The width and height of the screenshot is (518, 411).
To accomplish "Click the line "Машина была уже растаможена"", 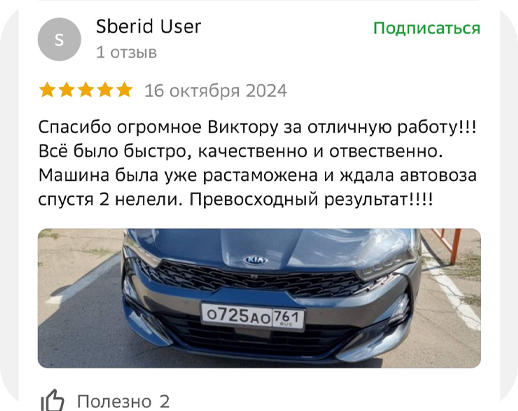I will pyautogui.click(x=257, y=175).
